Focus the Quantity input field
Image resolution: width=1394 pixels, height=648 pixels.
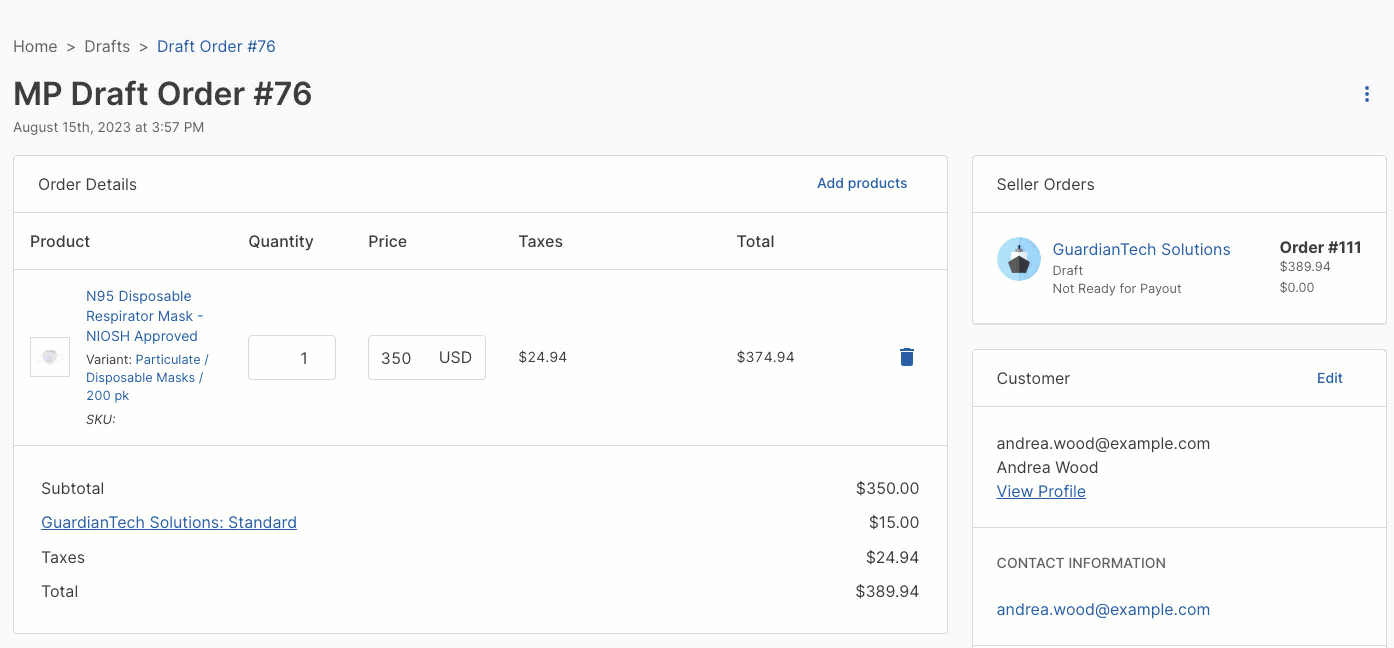click(292, 358)
